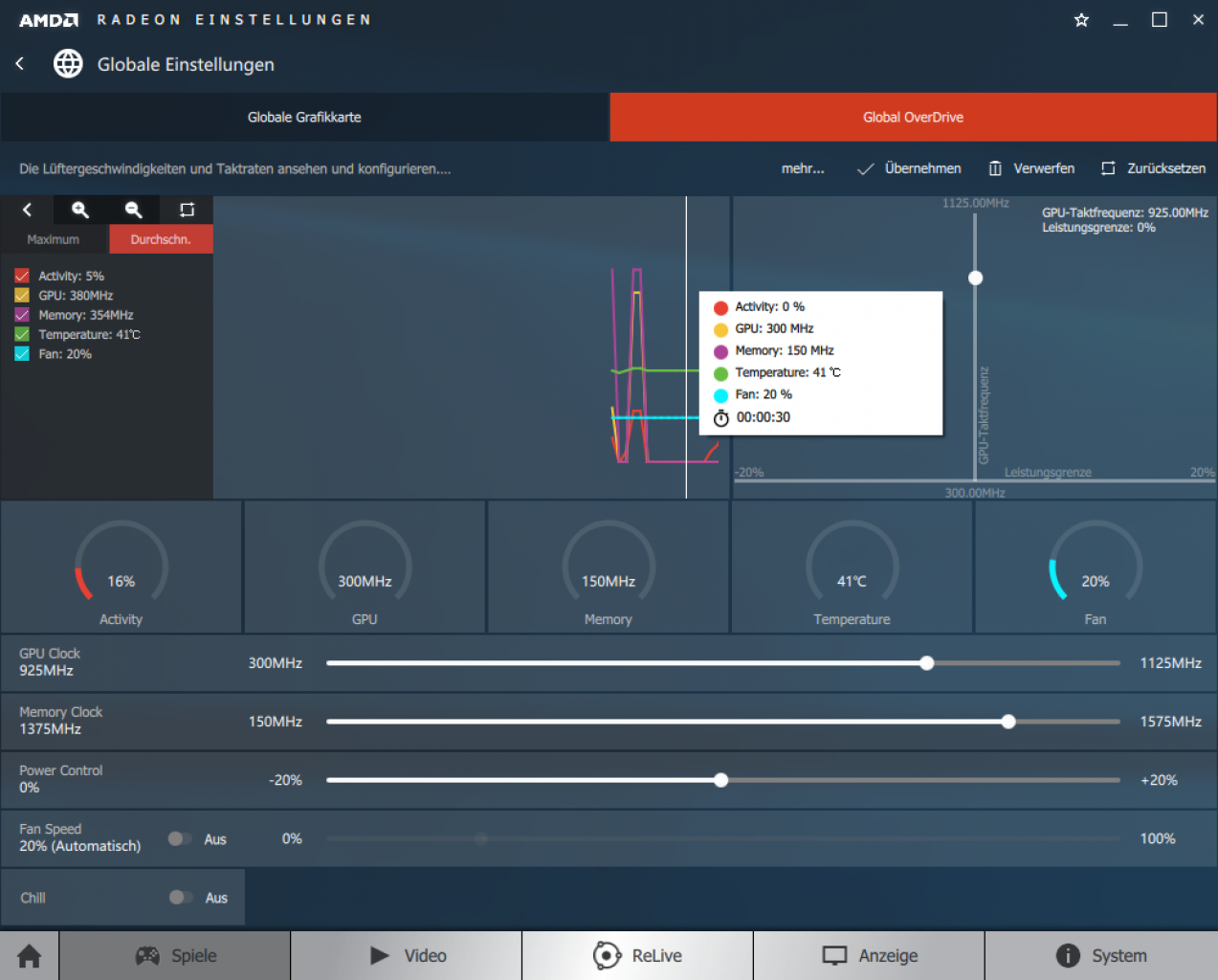
Task: Click the checkmark icon beside Übernehmen
Action: pyautogui.click(x=865, y=169)
